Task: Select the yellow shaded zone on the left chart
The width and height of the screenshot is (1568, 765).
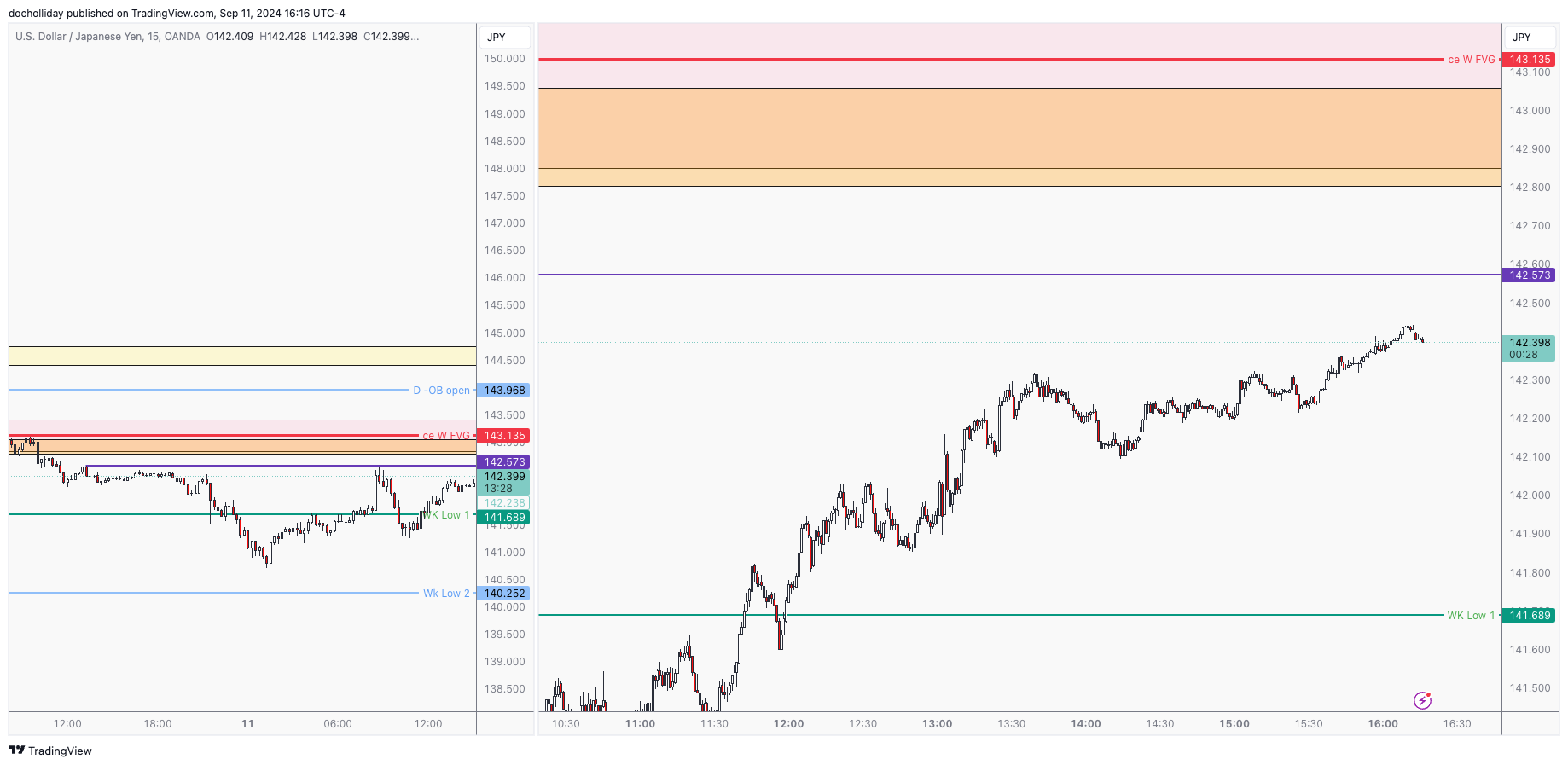Action: pyautogui.click(x=242, y=356)
